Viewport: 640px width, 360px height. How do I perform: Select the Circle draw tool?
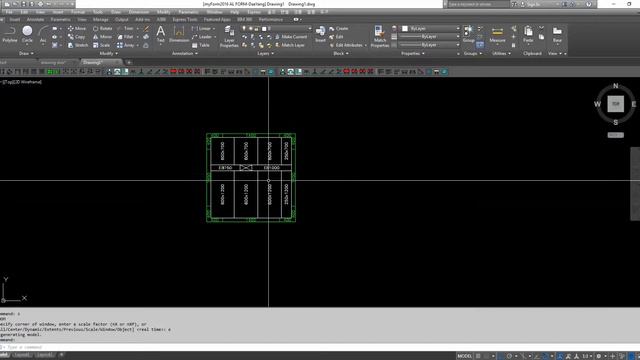27,34
